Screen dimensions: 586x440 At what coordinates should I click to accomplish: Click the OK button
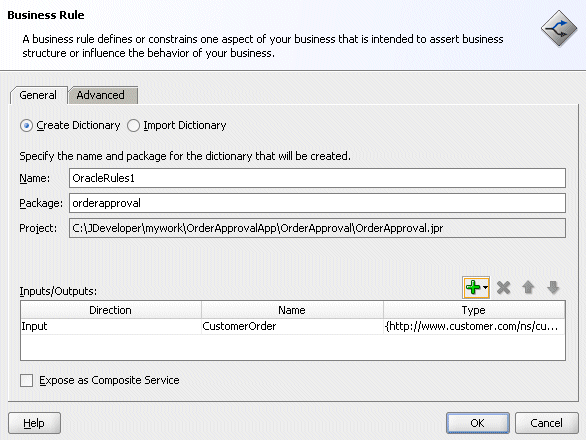[478, 423]
